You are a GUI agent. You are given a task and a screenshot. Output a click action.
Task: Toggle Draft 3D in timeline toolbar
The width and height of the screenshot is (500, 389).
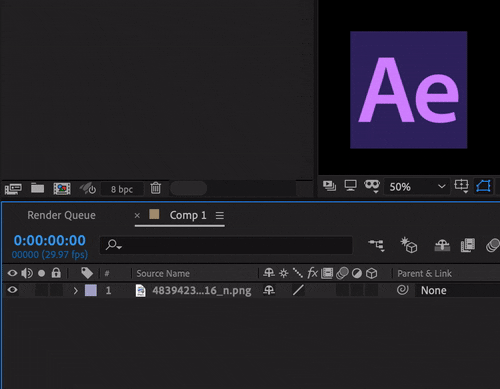tap(409, 245)
